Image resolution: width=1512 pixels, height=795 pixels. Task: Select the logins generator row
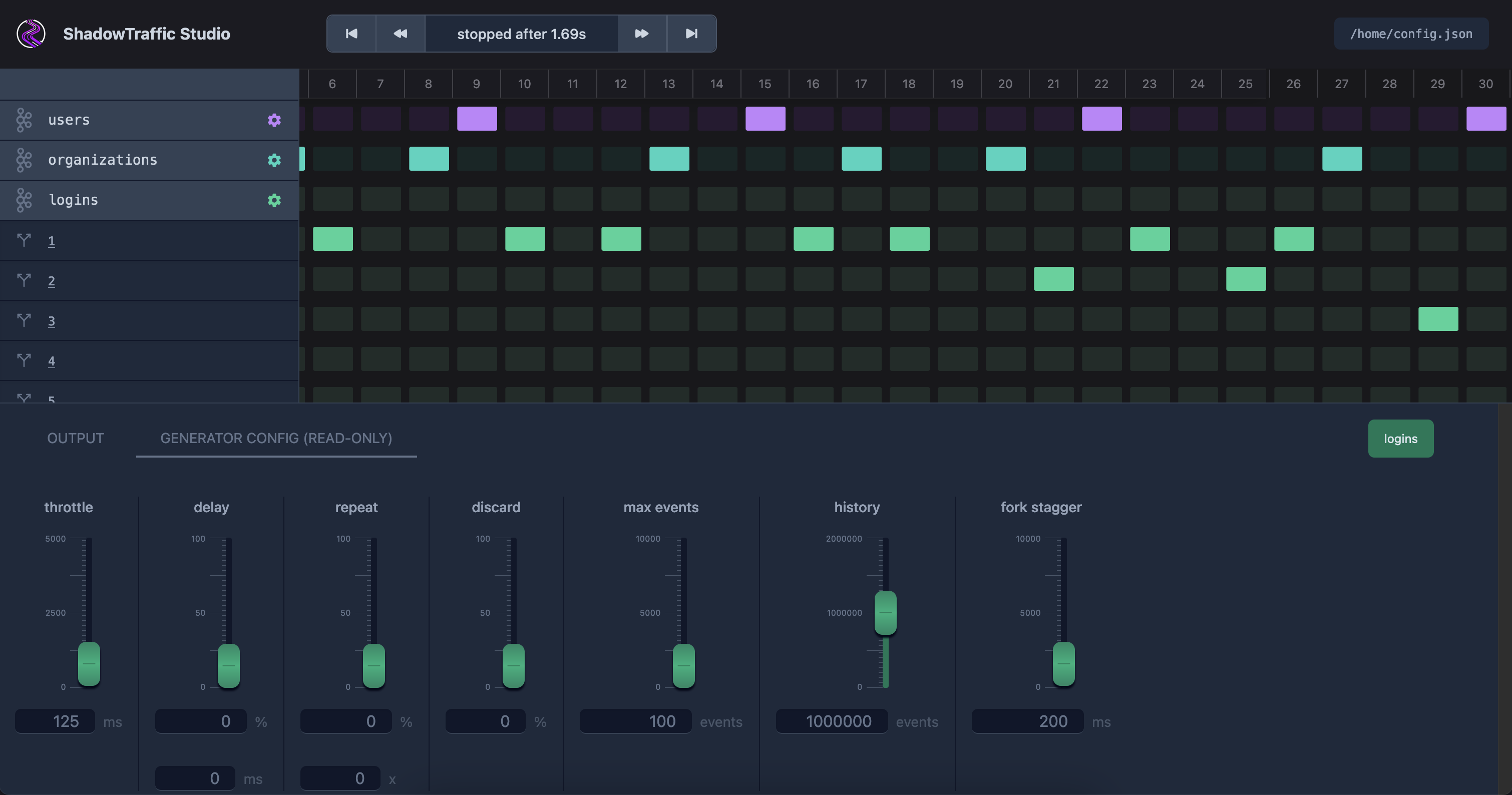(x=149, y=200)
